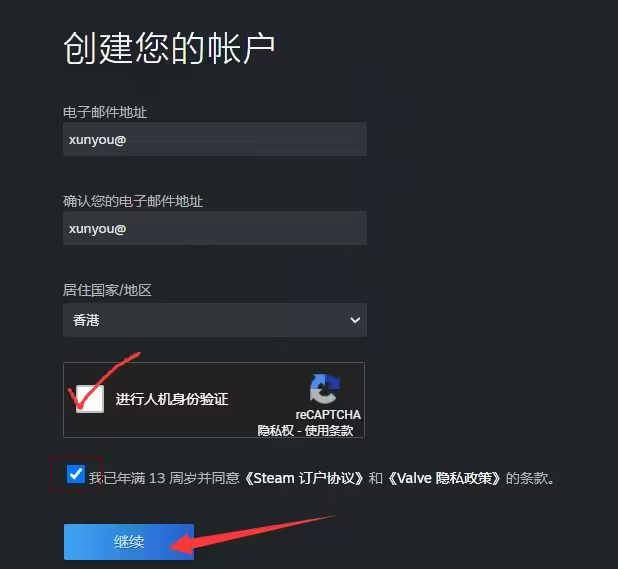
Task: Click the red arrow pointing at 继续
Action: pyautogui.click(x=252, y=534)
